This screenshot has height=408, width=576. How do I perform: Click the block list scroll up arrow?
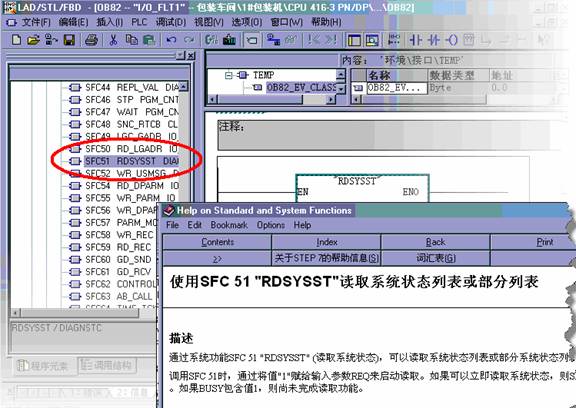point(183,87)
